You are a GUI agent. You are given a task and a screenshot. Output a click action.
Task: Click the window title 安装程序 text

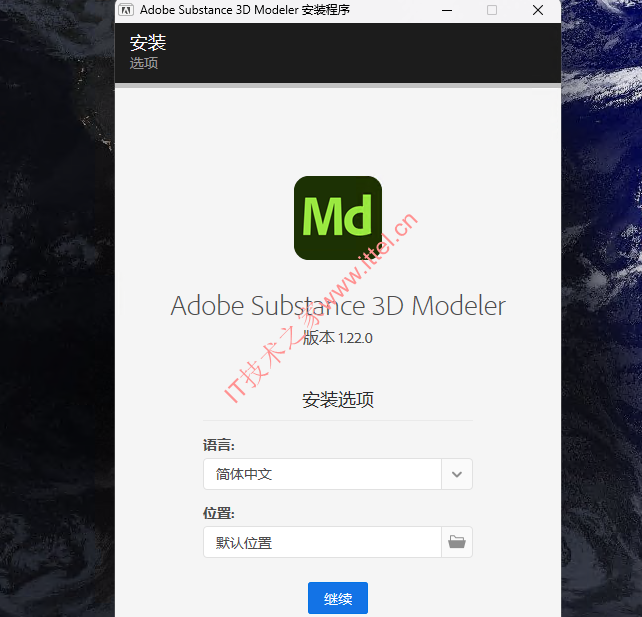coord(326,10)
